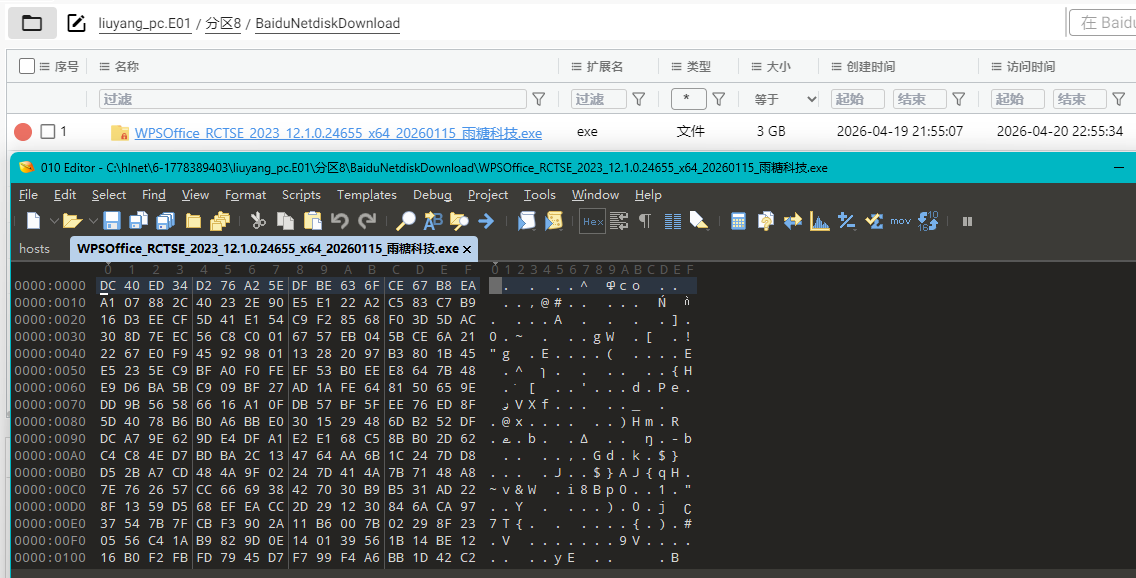Click the blue column lines icon
Screen dimensions: 1136x578
[673, 221]
